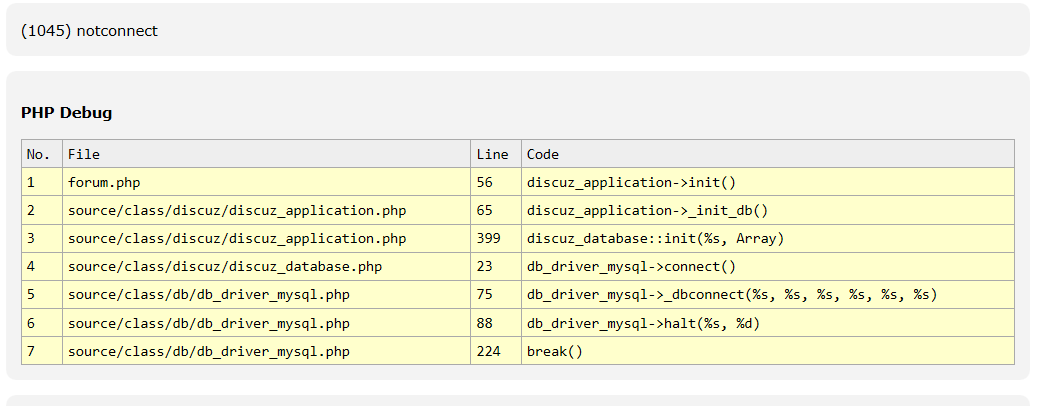
Task: Click the break() code cell
Action: (554, 351)
